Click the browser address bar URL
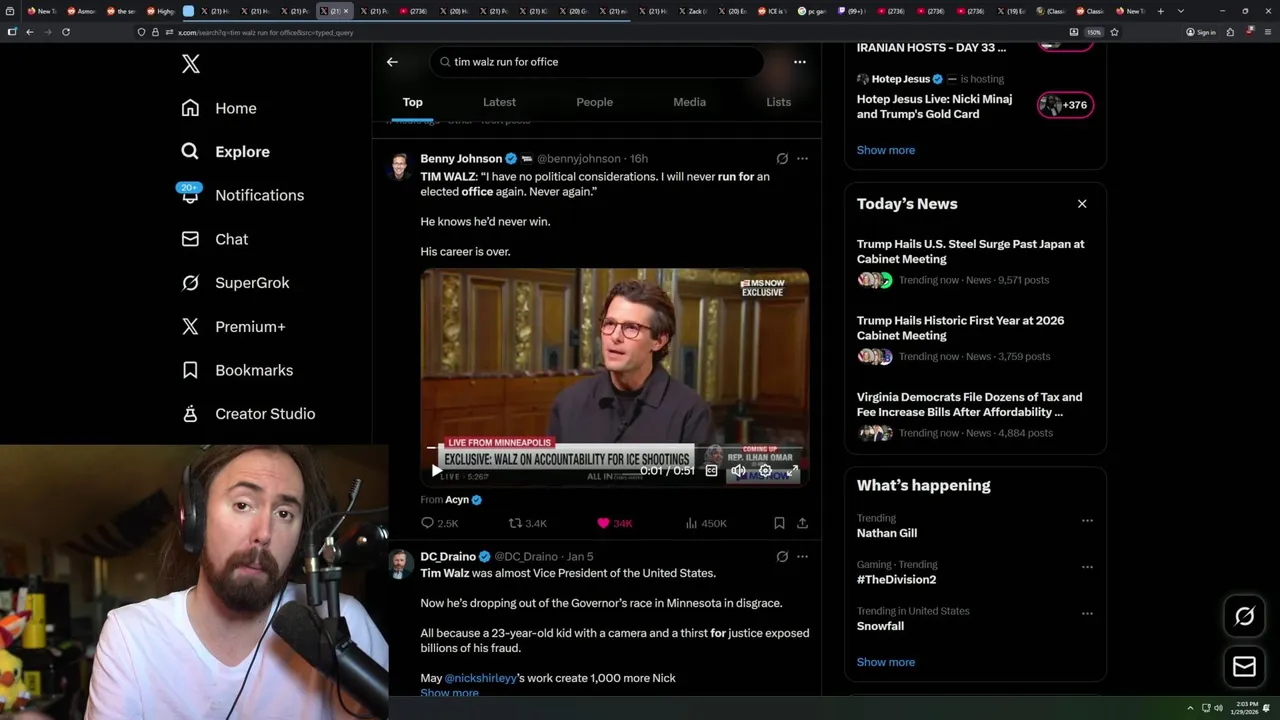Image resolution: width=1280 pixels, height=720 pixels. [265, 32]
